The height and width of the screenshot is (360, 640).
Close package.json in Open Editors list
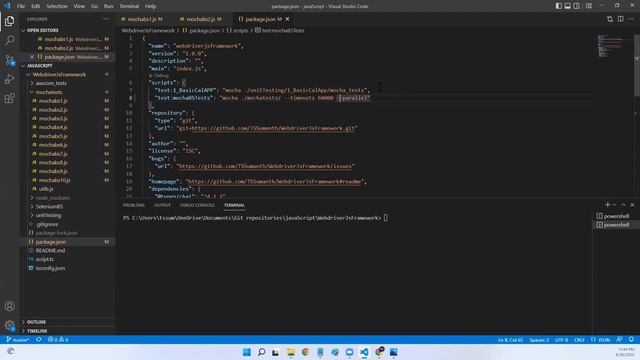tap(32, 57)
